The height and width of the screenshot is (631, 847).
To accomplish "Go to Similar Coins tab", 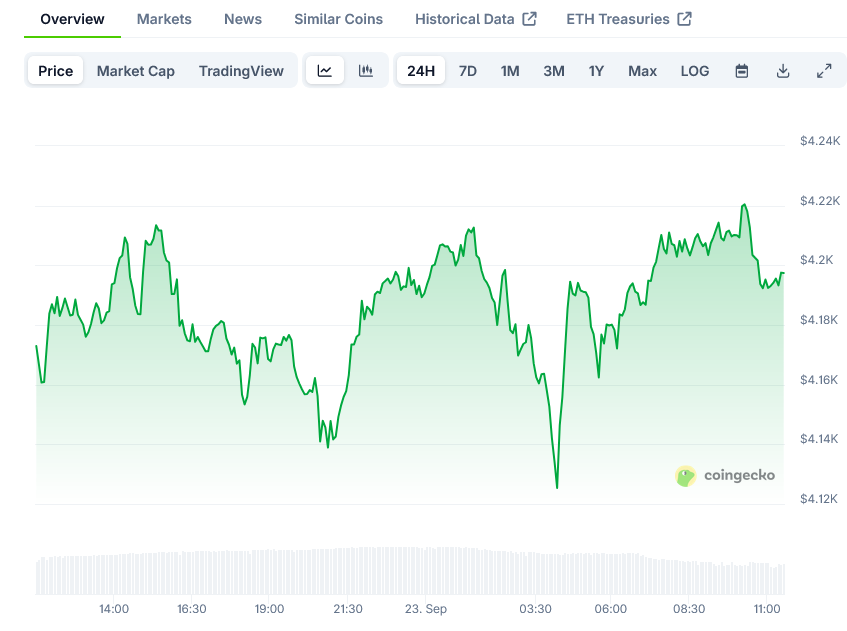I will coord(338,19).
